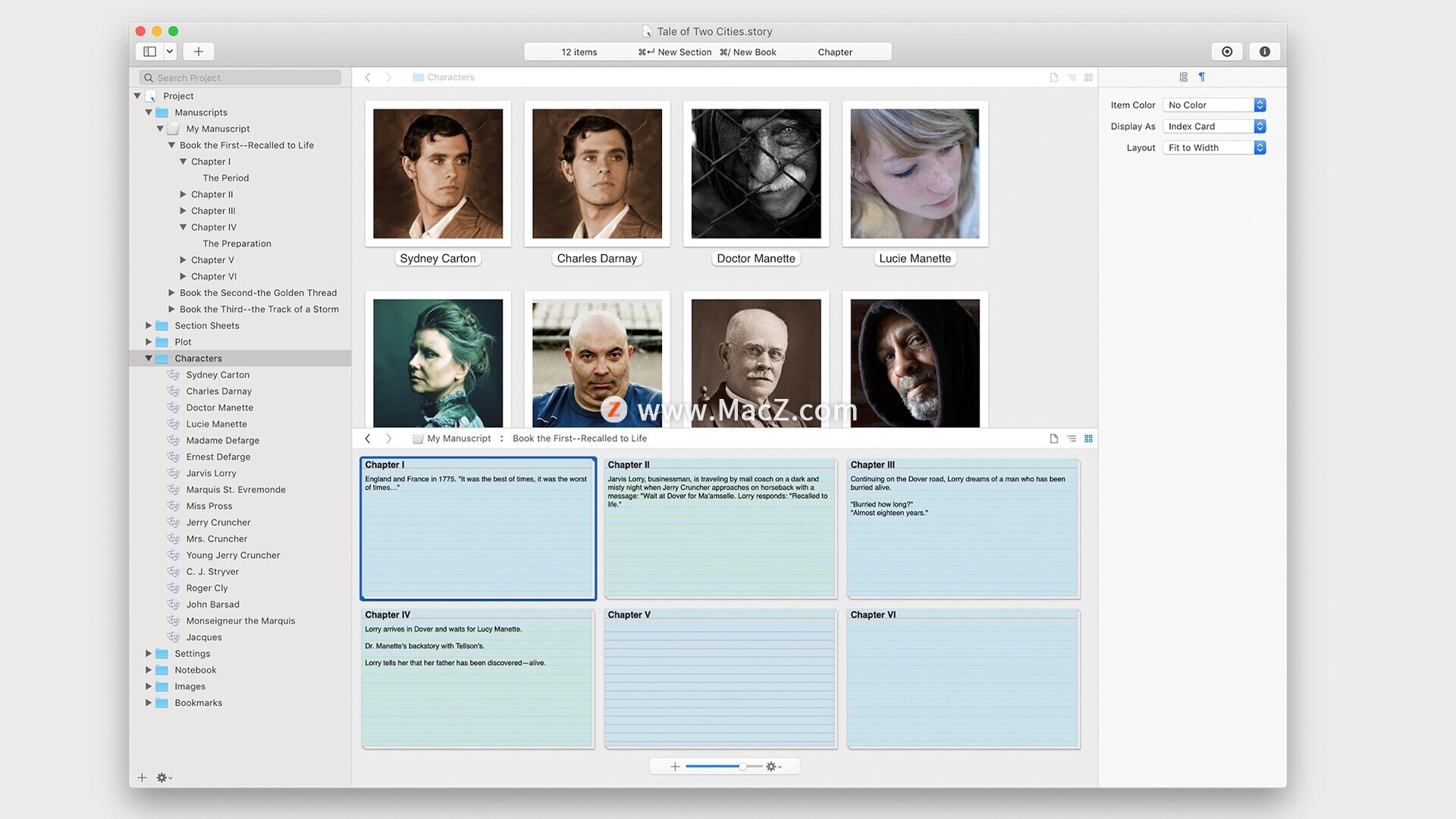The image size is (1456, 819).
Task: Click New Section in the toolbar
Action: pos(675,52)
